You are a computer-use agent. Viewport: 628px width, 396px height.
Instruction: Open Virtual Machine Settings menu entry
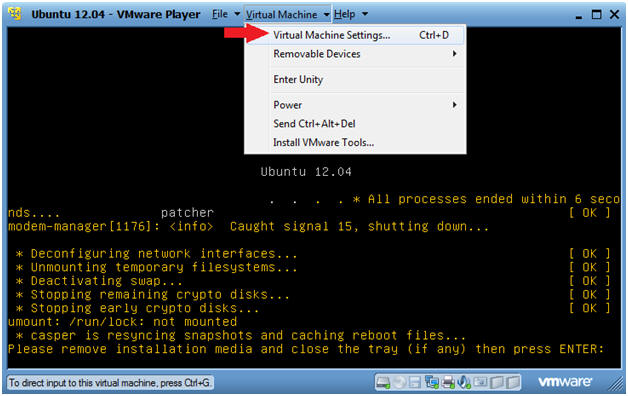(x=355, y=35)
